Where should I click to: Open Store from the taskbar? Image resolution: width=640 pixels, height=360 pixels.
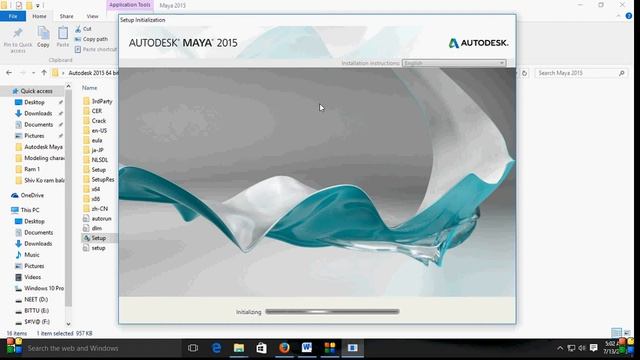262,348
